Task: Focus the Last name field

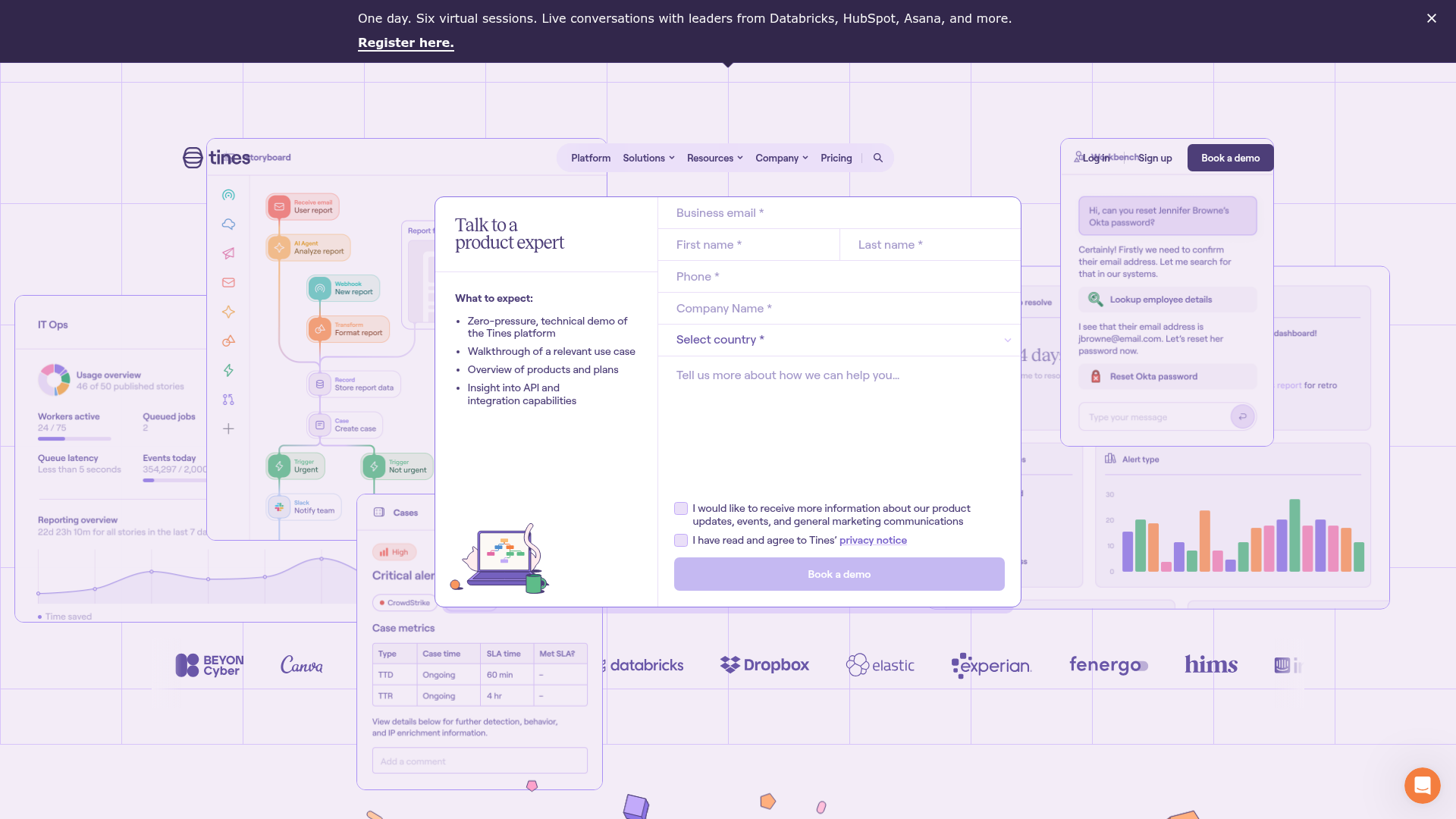Action: point(930,245)
